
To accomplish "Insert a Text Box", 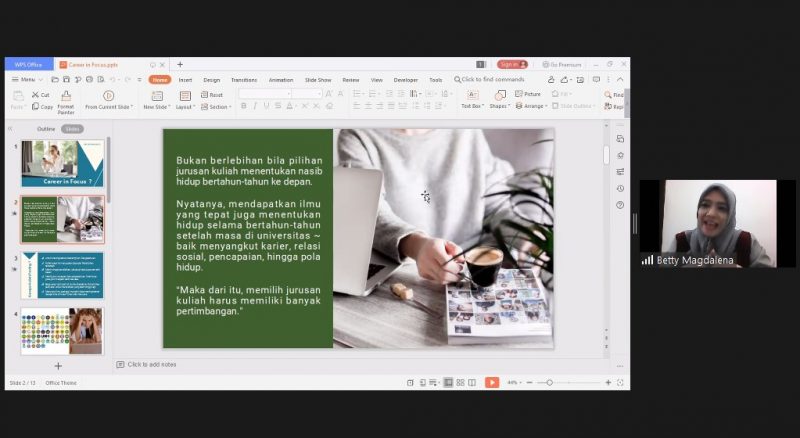I will coord(472,95).
